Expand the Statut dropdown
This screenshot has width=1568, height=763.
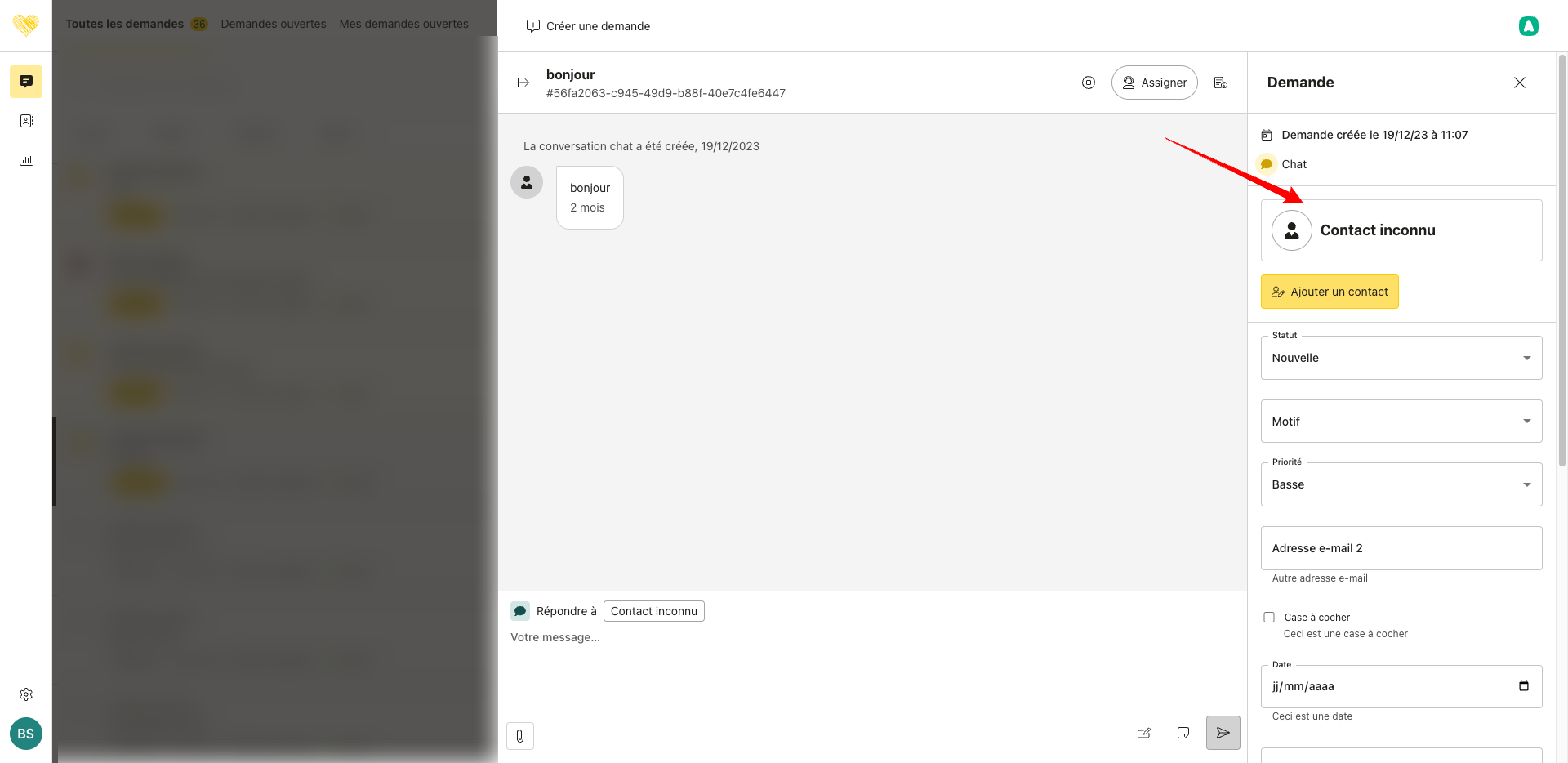pos(1401,358)
